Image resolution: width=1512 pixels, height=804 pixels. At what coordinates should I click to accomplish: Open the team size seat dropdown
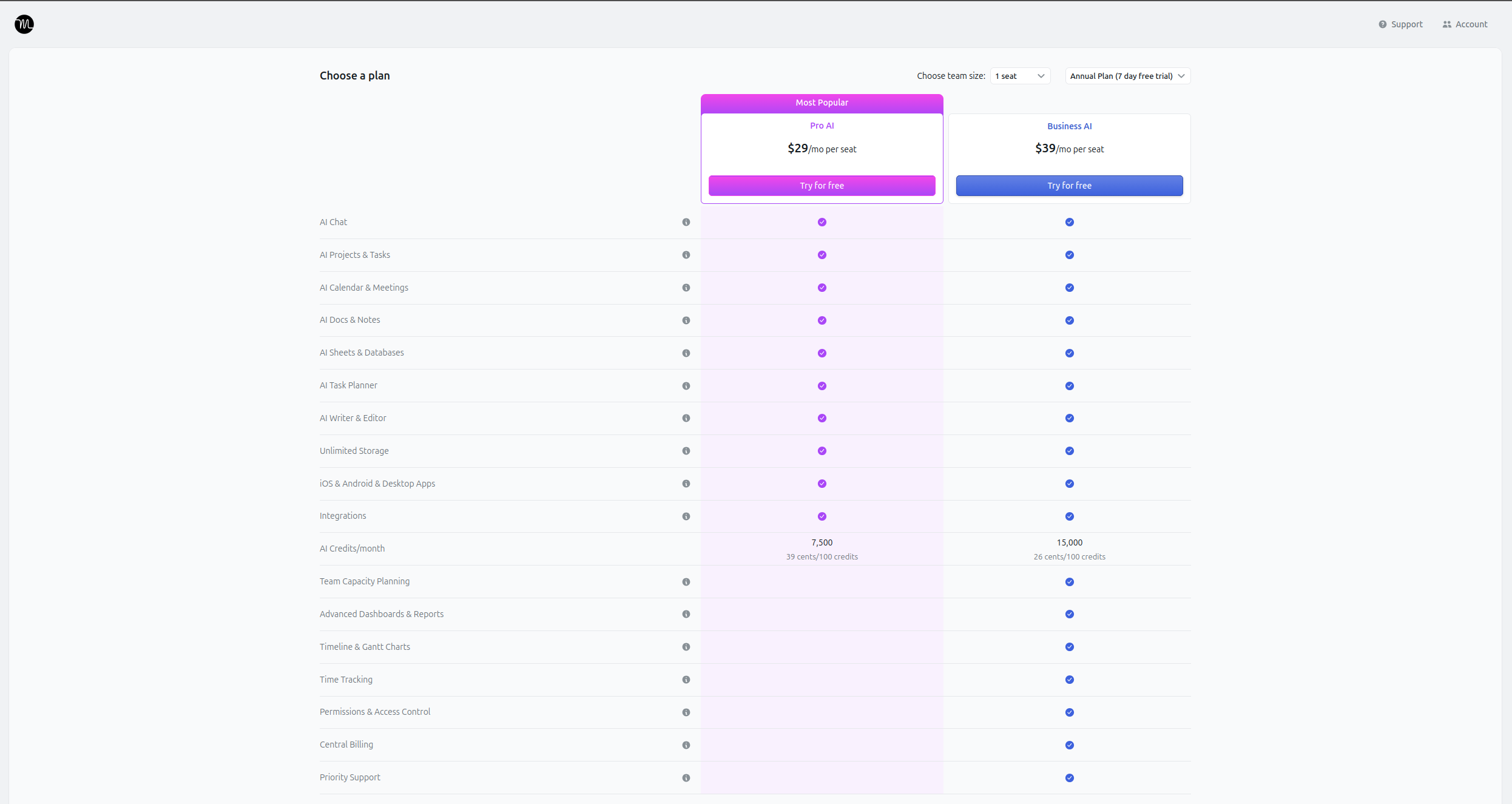point(1020,76)
